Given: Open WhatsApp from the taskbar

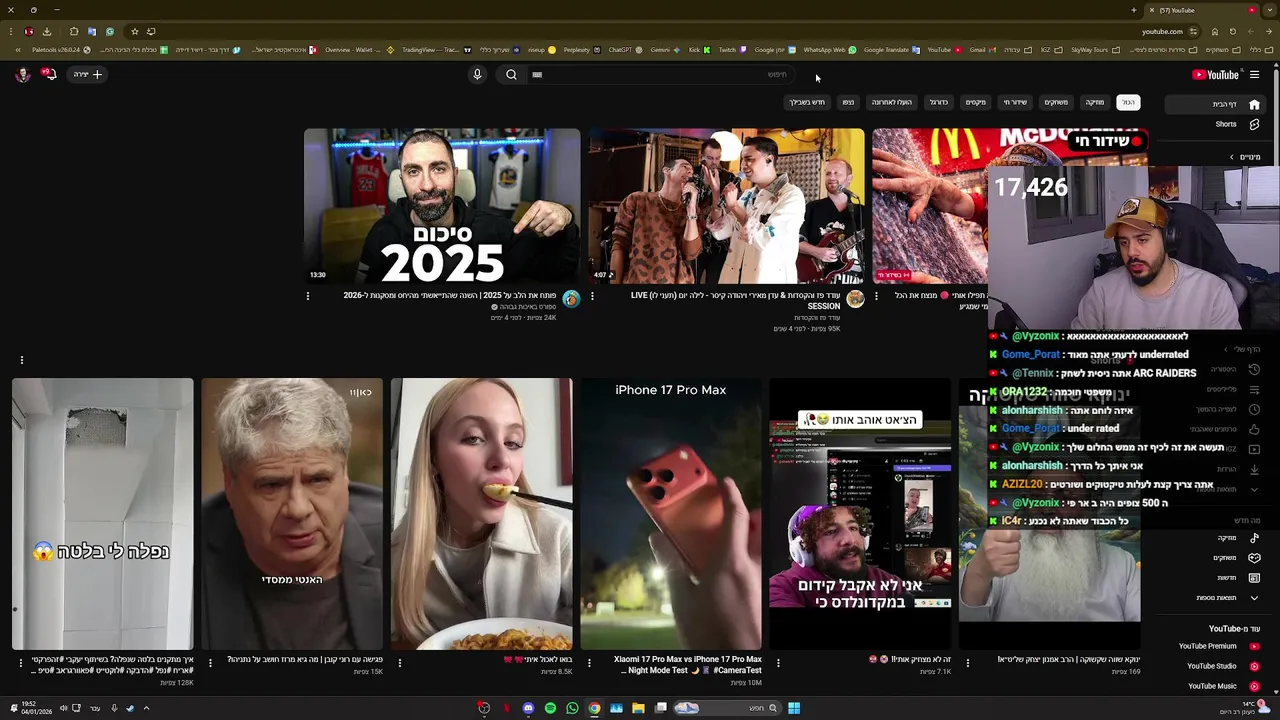Looking at the screenshot, I should coord(572,708).
